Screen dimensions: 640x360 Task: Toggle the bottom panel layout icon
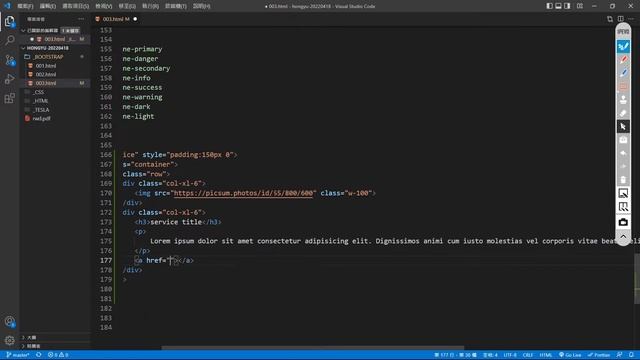point(558,6)
